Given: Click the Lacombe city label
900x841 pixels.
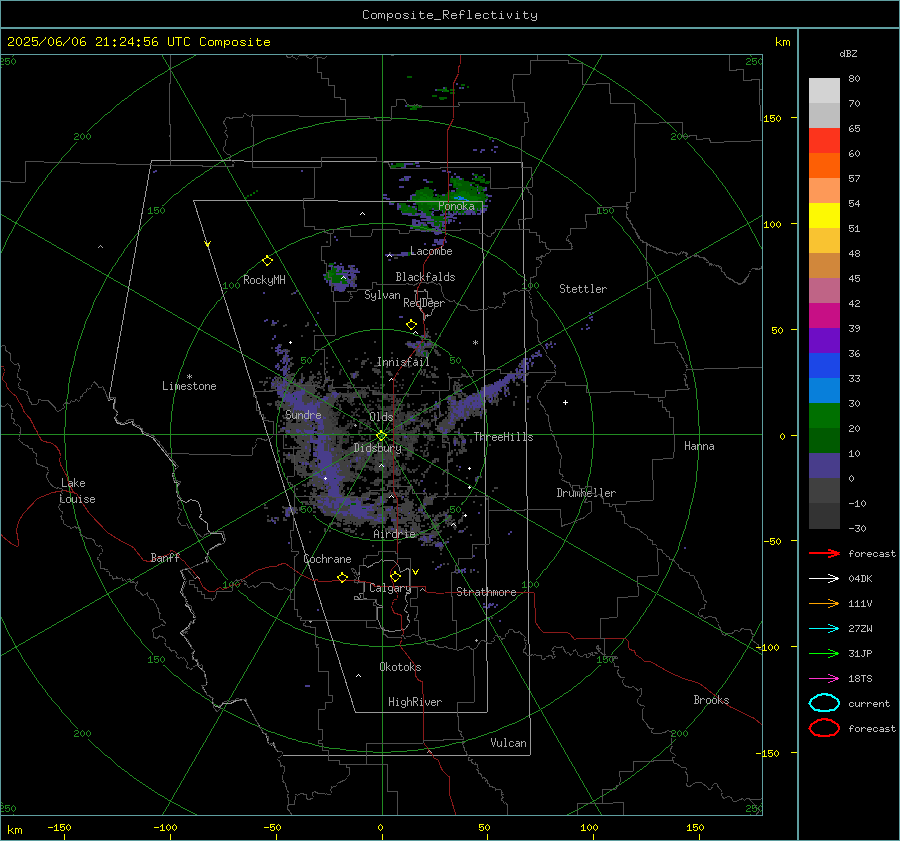Looking at the screenshot, I should 431,251.
